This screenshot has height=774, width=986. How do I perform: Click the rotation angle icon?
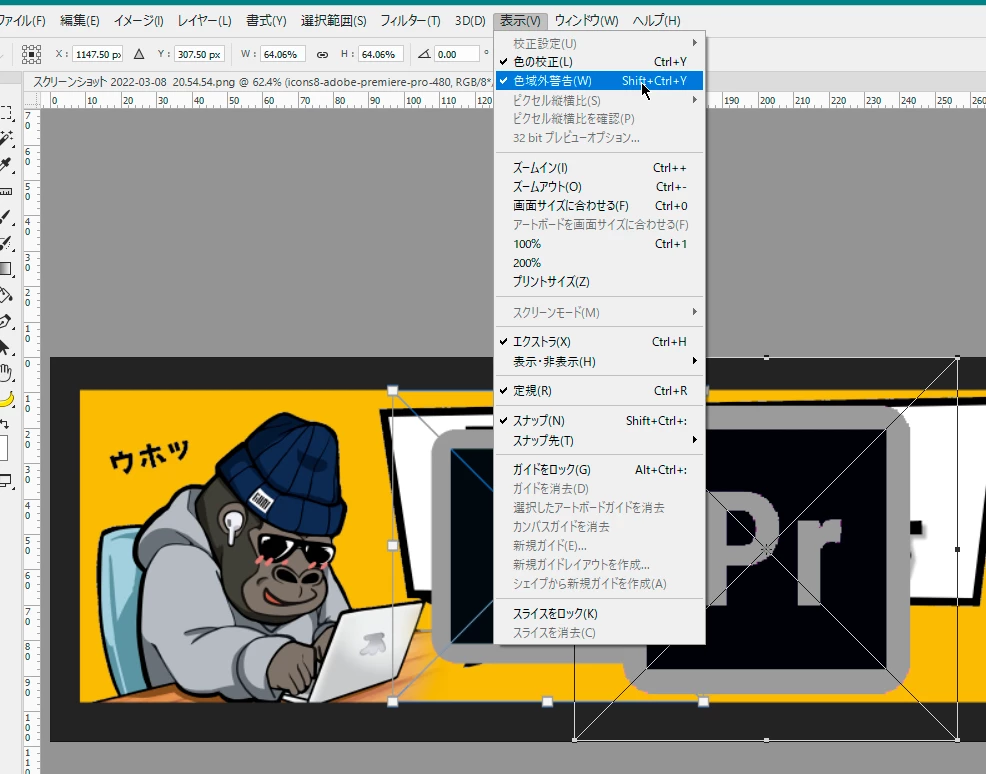tap(424, 55)
